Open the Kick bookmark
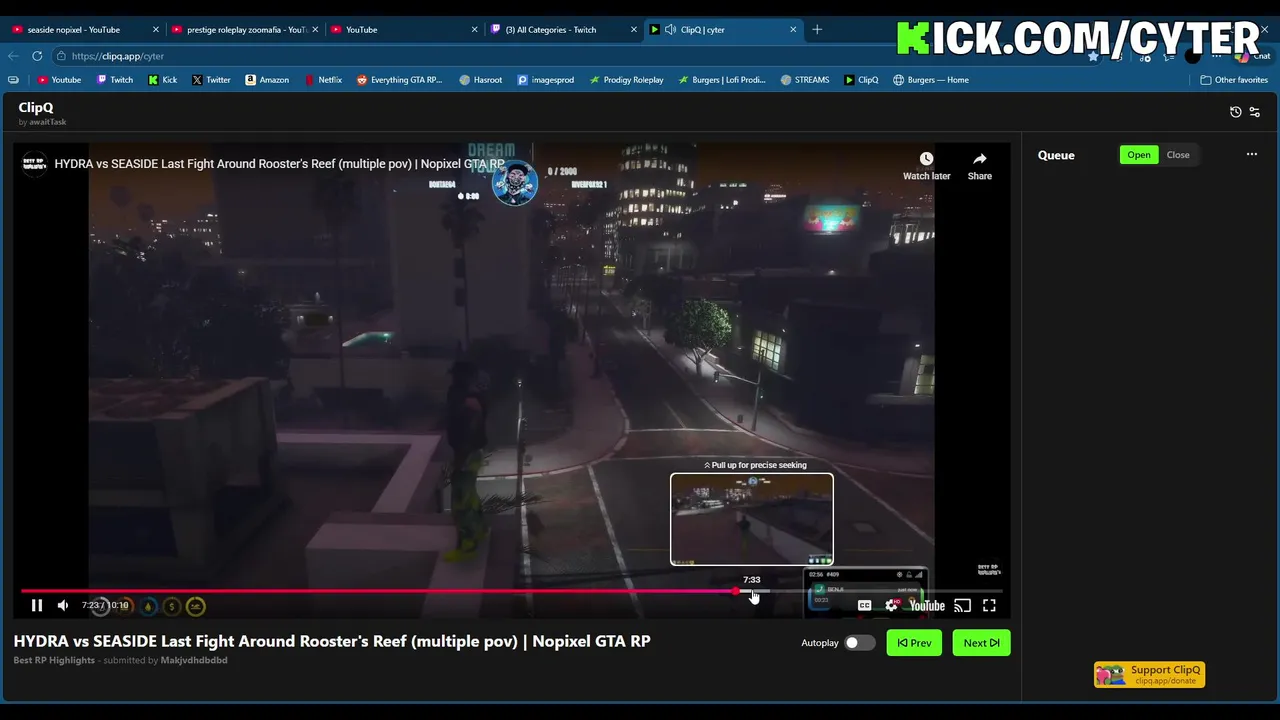Screen dimensions: 1280x720 tap(163, 80)
